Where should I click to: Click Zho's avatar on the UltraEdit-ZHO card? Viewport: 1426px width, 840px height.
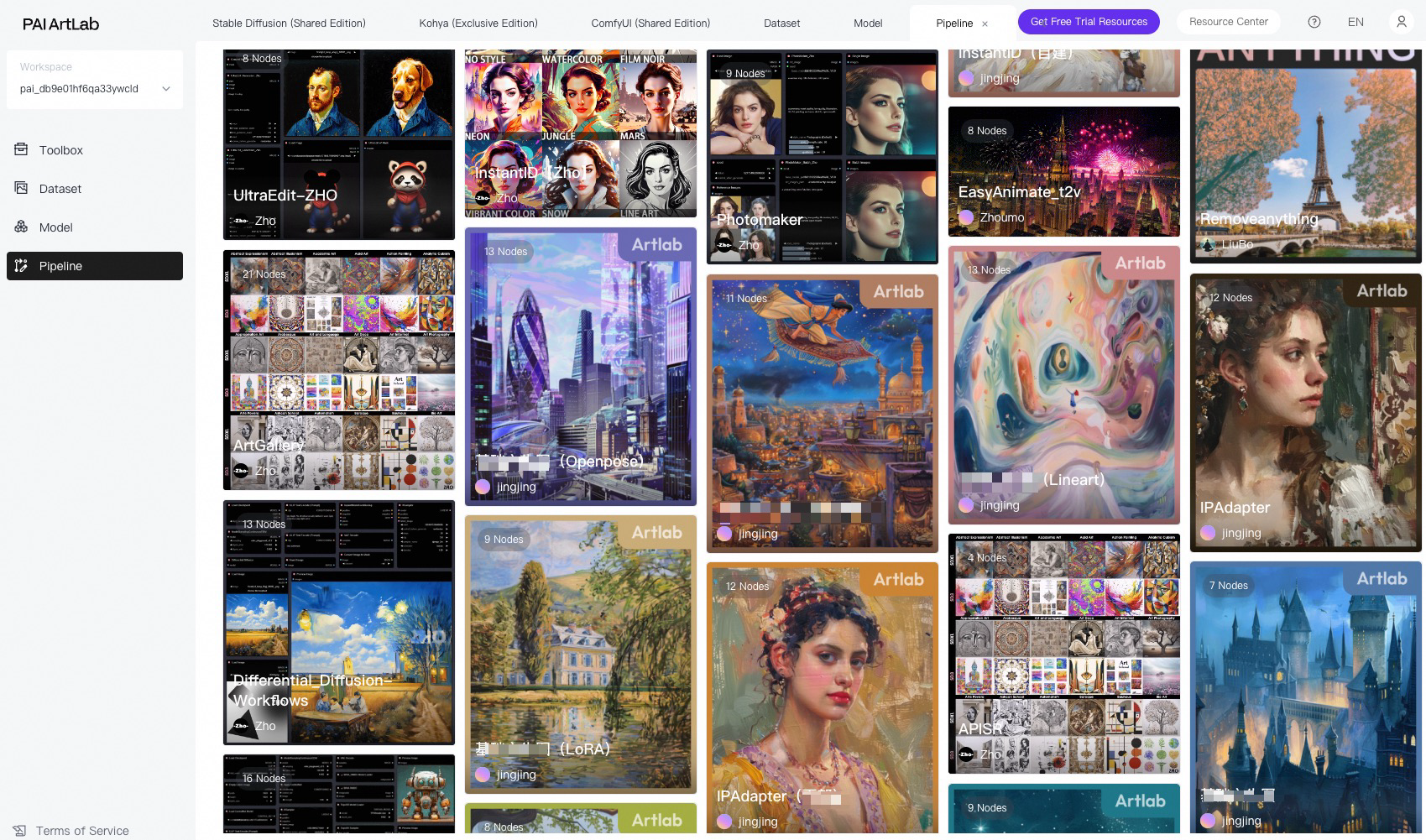(241, 221)
